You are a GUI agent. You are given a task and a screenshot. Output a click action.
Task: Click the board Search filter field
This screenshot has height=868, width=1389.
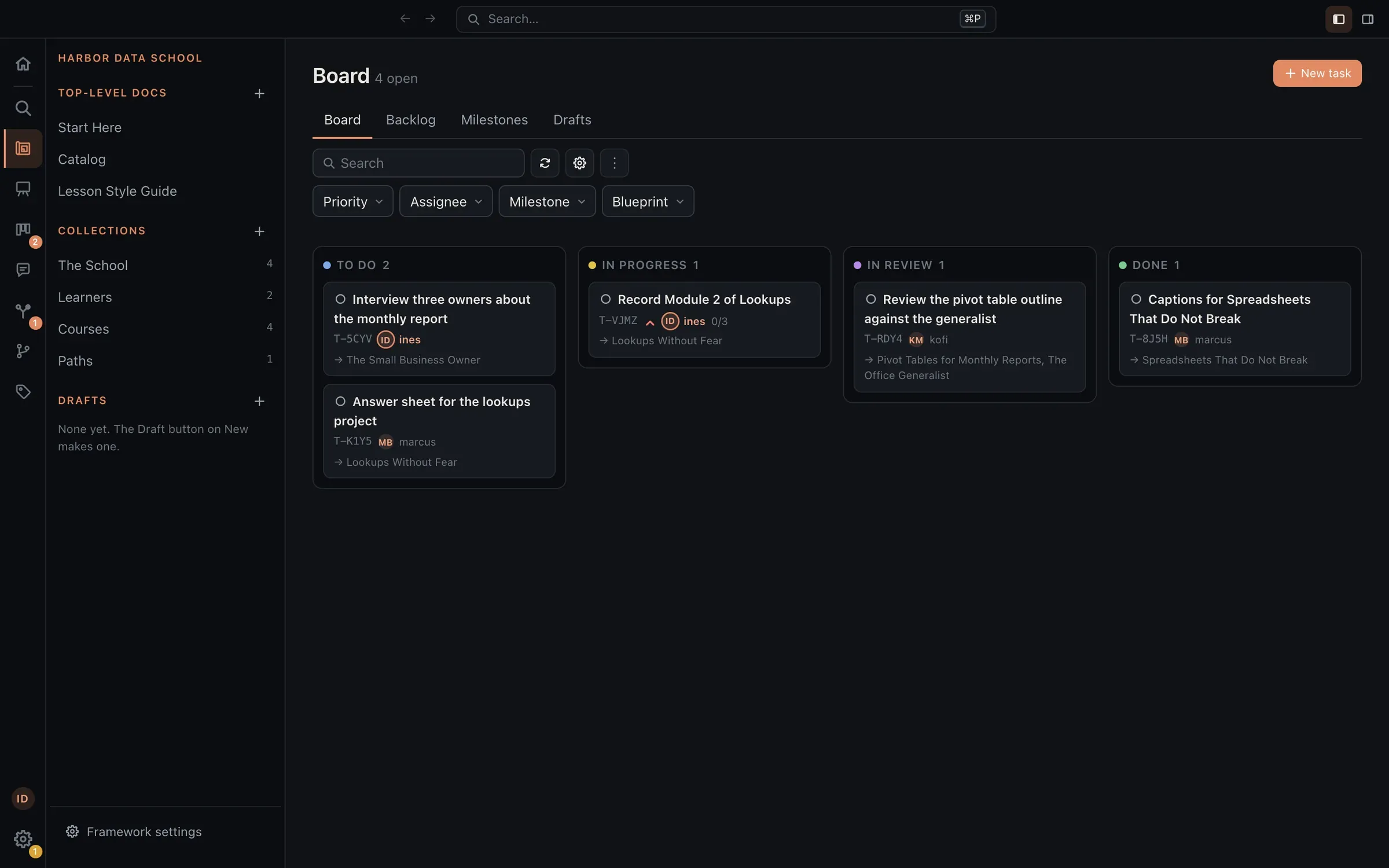pos(418,163)
